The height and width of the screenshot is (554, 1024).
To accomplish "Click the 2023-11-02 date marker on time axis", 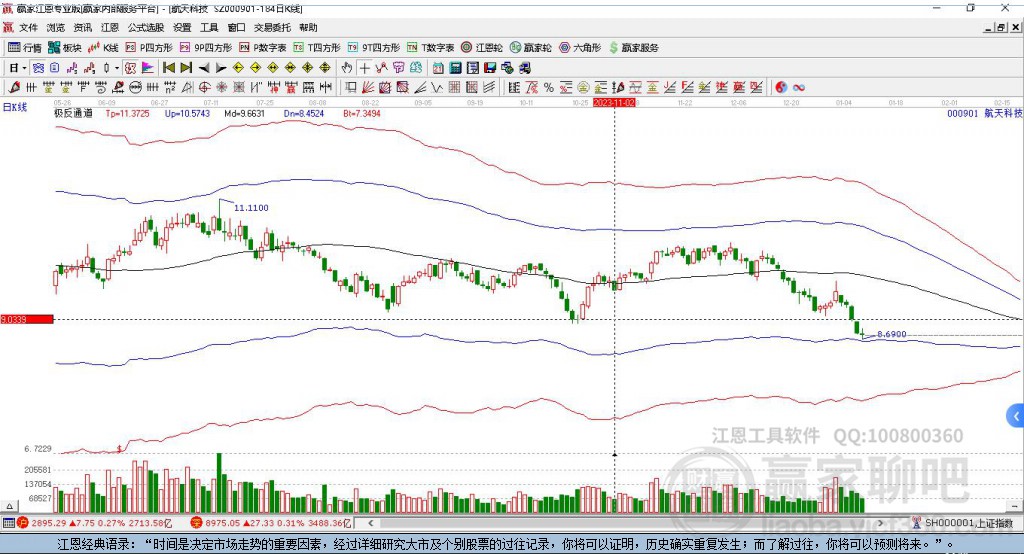I will 614,103.
